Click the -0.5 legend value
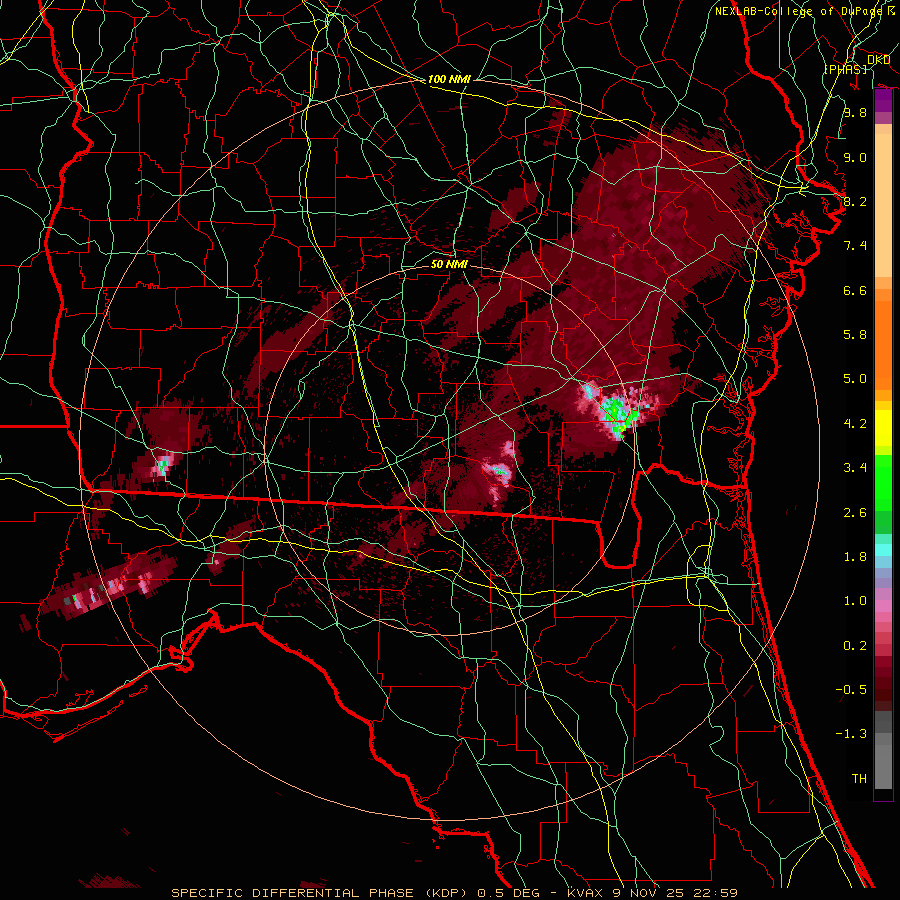This screenshot has height=900, width=900. (851, 690)
